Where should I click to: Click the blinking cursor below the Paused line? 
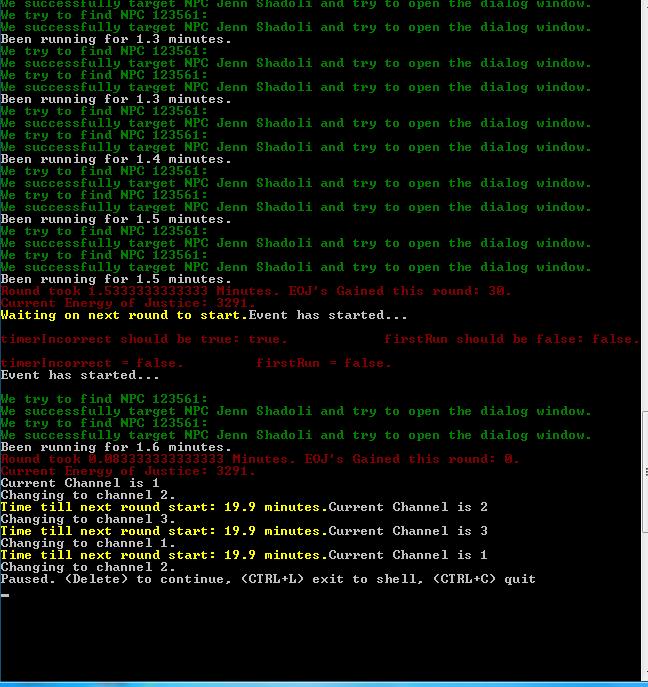5,594
